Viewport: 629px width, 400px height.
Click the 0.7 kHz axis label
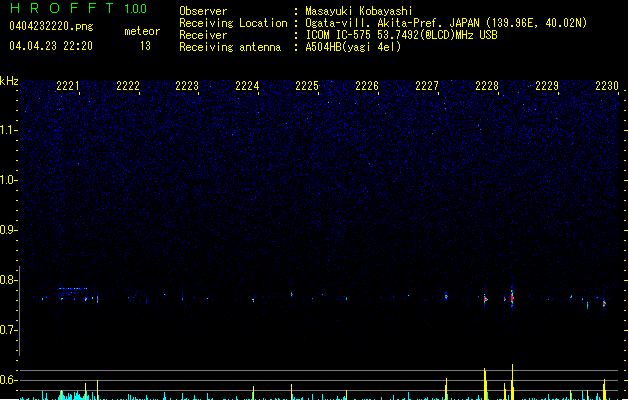pyautogui.click(x=8, y=330)
